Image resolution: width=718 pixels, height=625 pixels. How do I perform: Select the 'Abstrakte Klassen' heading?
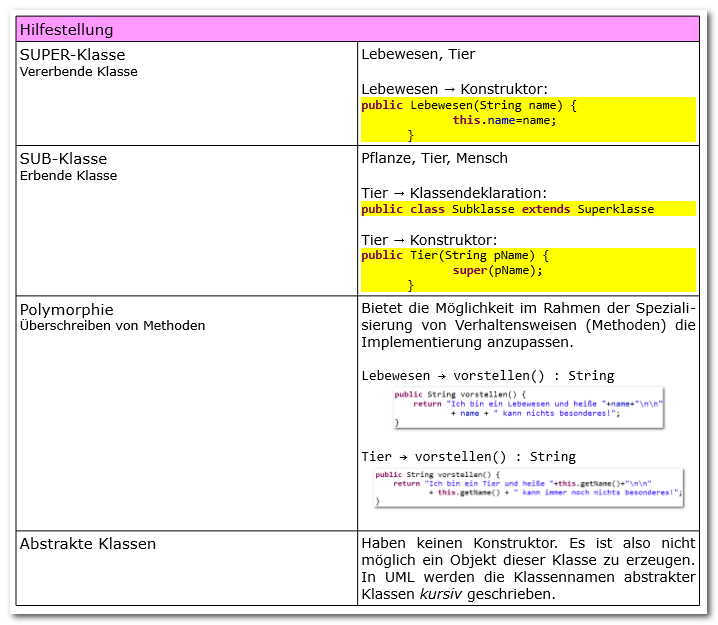pyautogui.click(x=88, y=544)
